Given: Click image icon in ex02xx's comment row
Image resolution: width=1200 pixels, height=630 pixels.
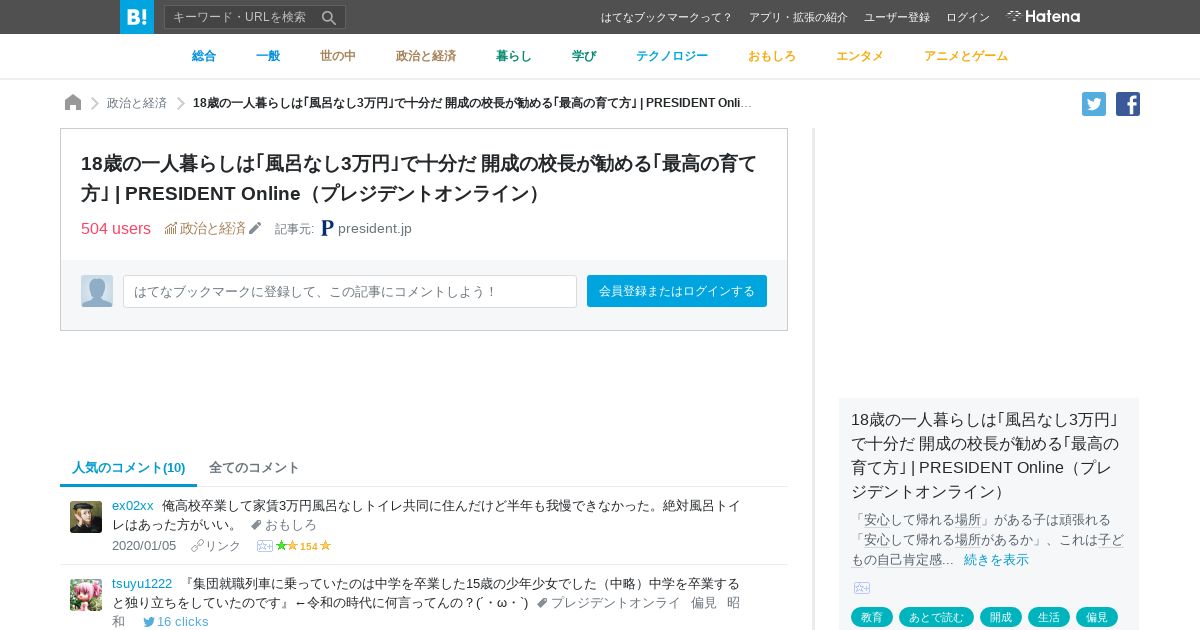Looking at the screenshot, I should pyautogui.click(x=265, y=546).
